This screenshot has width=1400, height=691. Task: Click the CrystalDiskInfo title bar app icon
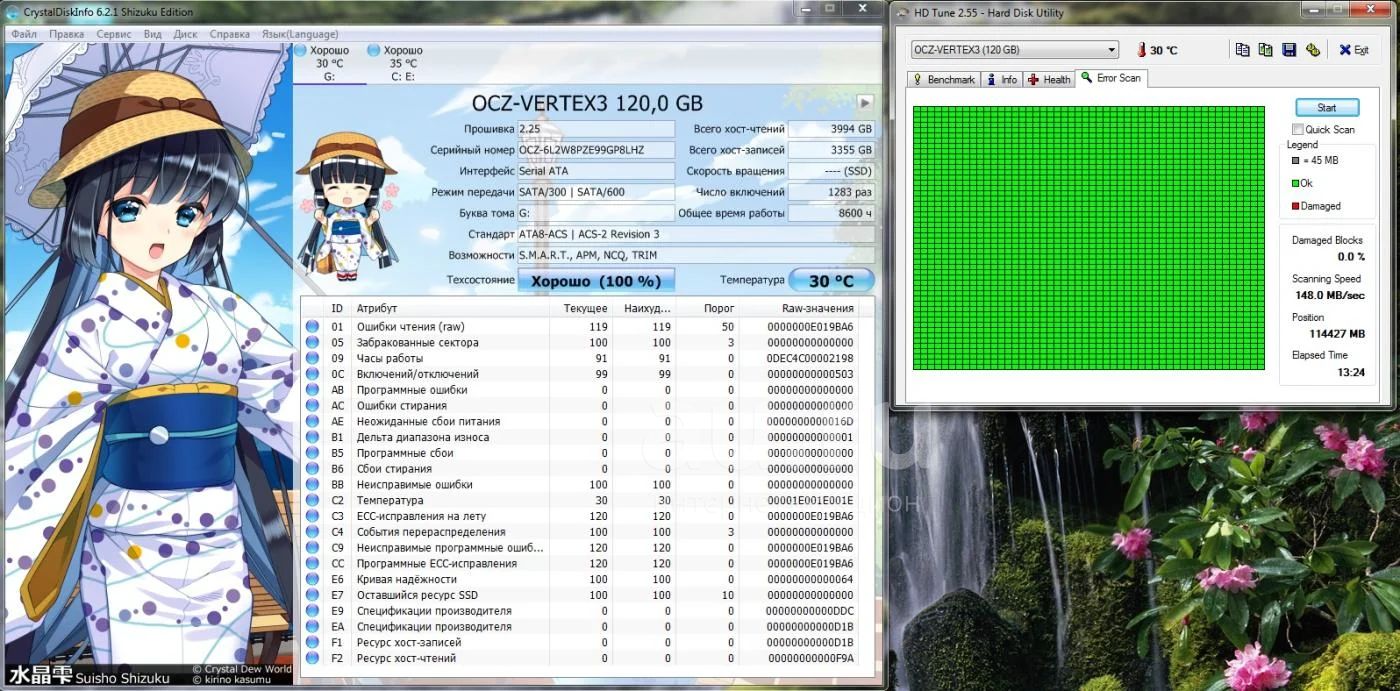click(11, 12)
